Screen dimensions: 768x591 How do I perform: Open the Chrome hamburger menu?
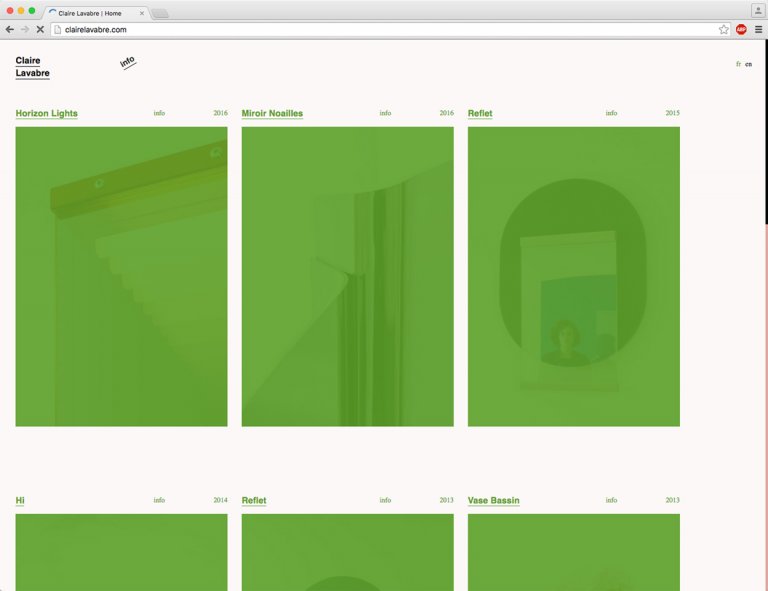pyautogui.click(x=758, y=30)
